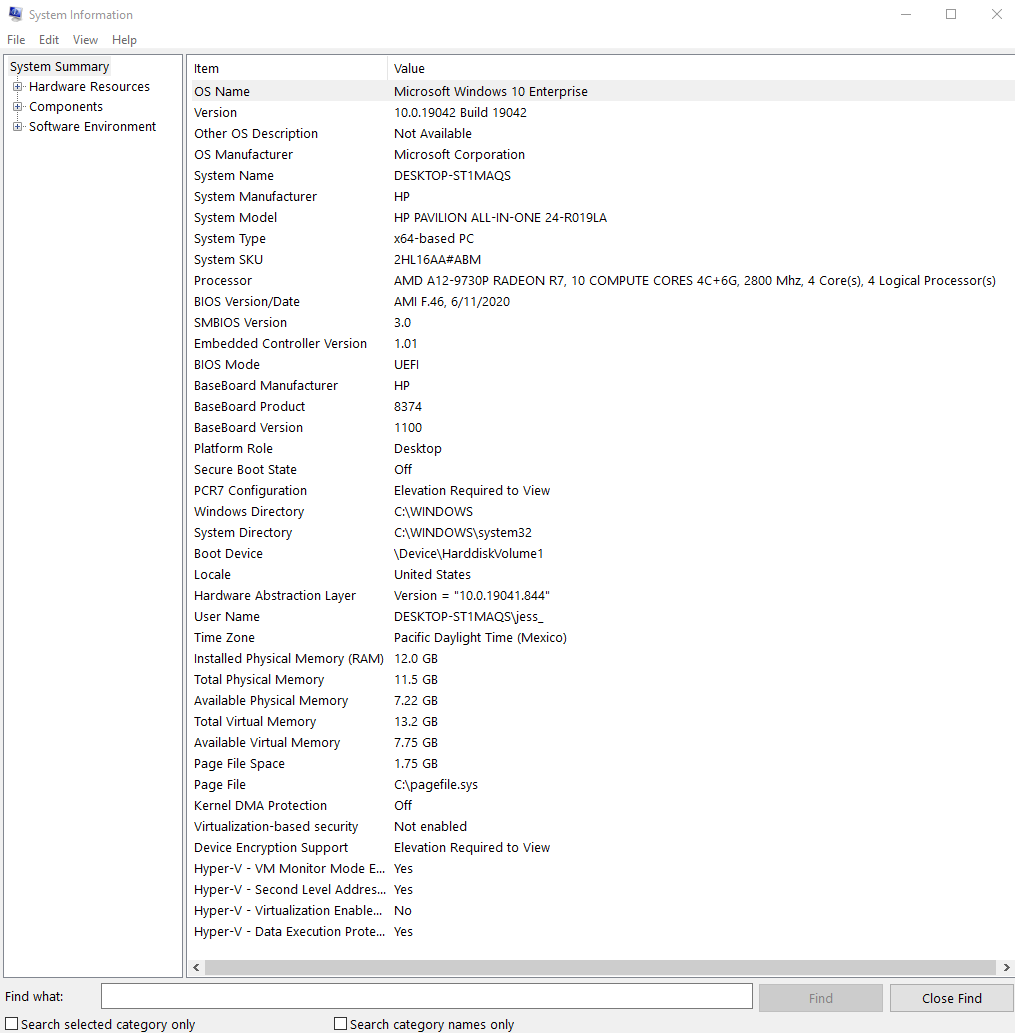Click the horizontal scrollbar thumb
The image size is (1015, 1033).
pyautogui.click(x=600, y=967)
